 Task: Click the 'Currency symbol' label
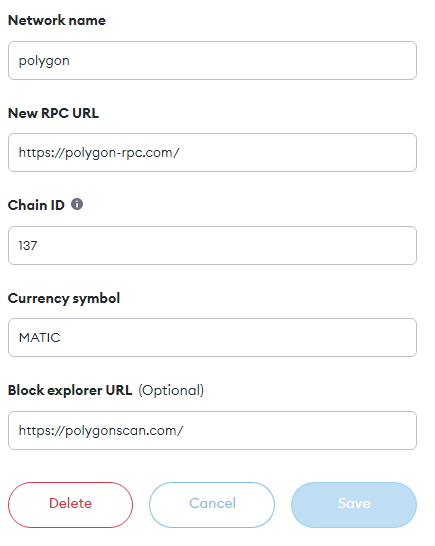pyautogui.click(x=64, y=298)
